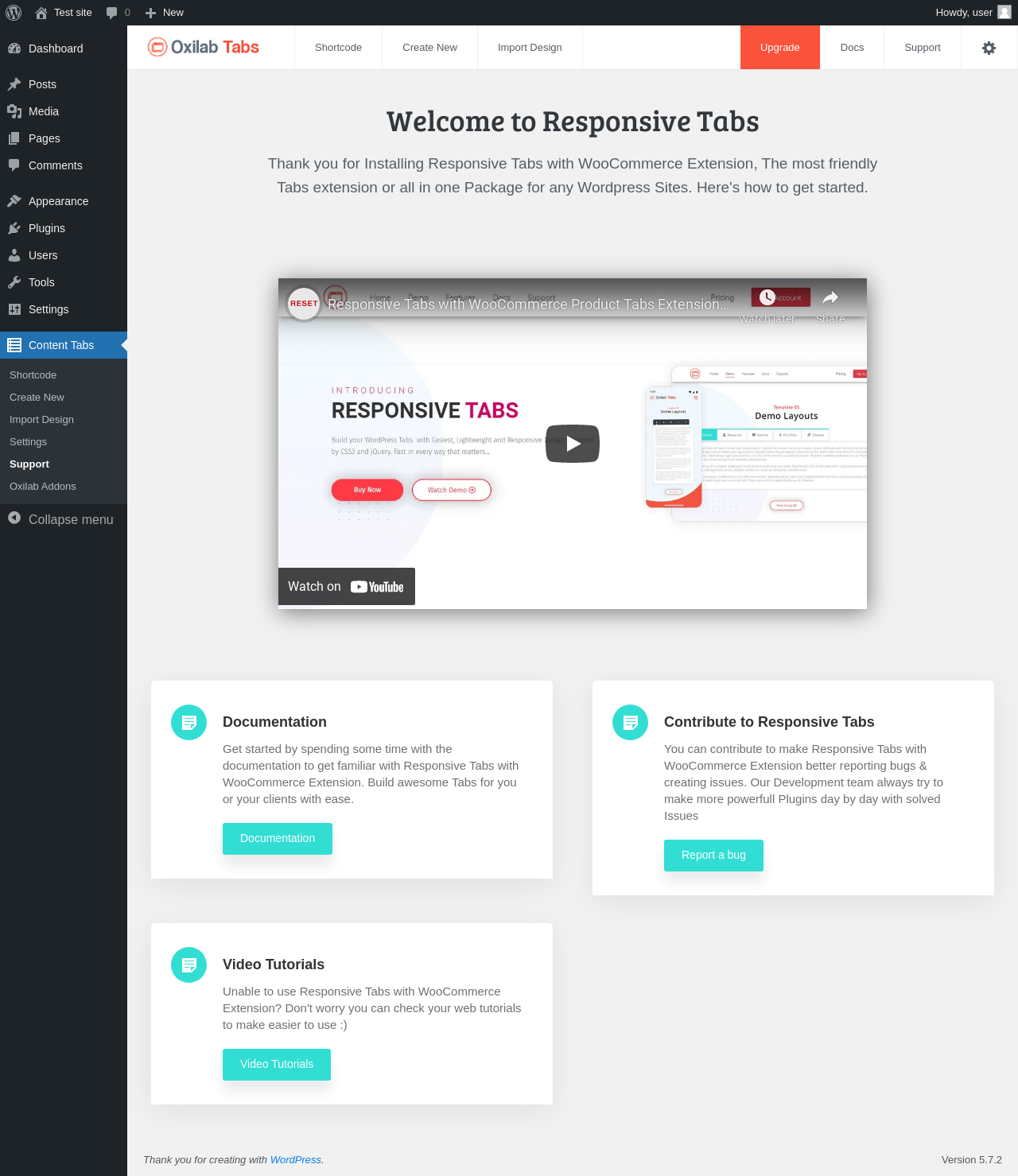Image resolution: width=1018 pixels, height=1176 pixels.
Task: Open the WordPress footer link
Action: [296, 1160]
